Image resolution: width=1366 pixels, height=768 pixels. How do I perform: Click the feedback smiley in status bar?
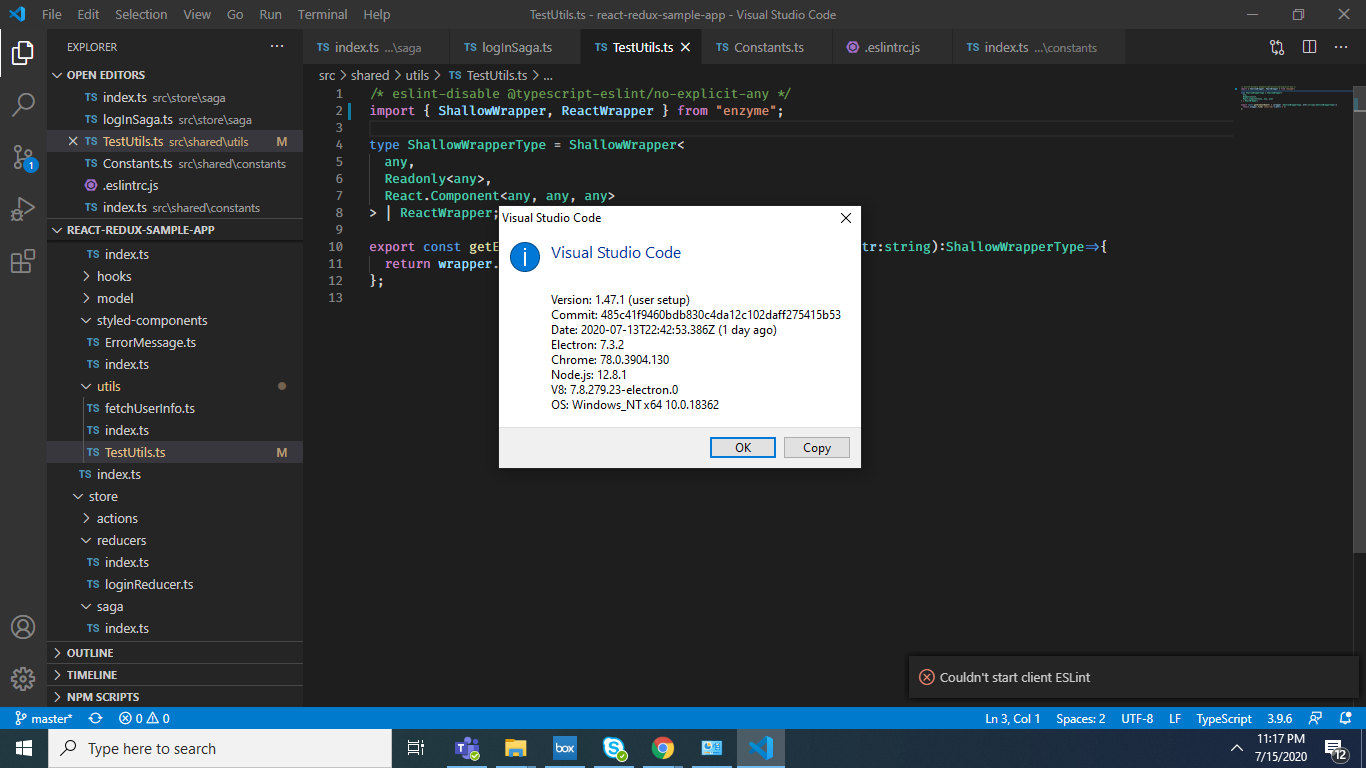(1316, 718)
